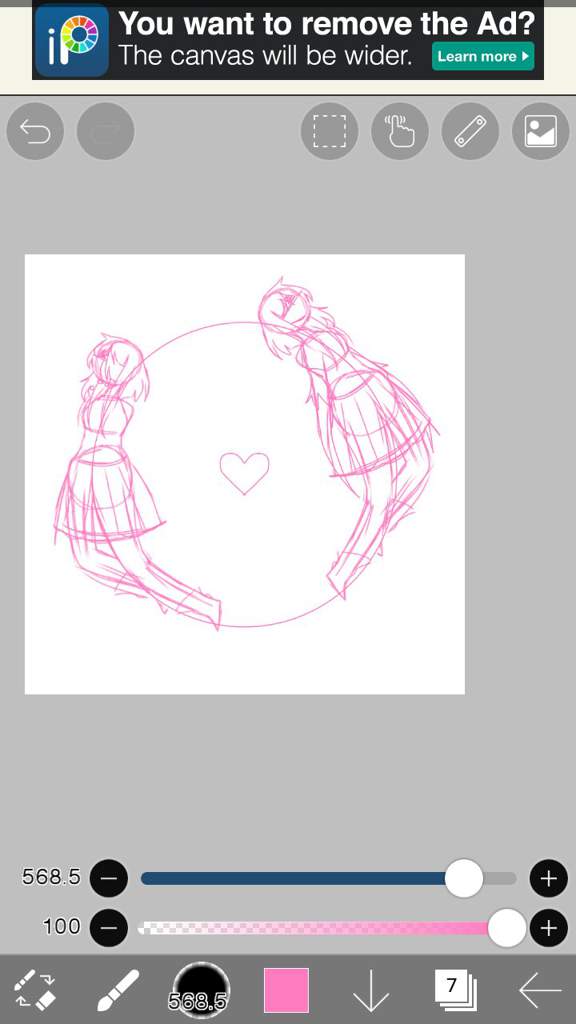Tap the back arrow
The width and height of the screenshot is (576, 1024).
539,990
